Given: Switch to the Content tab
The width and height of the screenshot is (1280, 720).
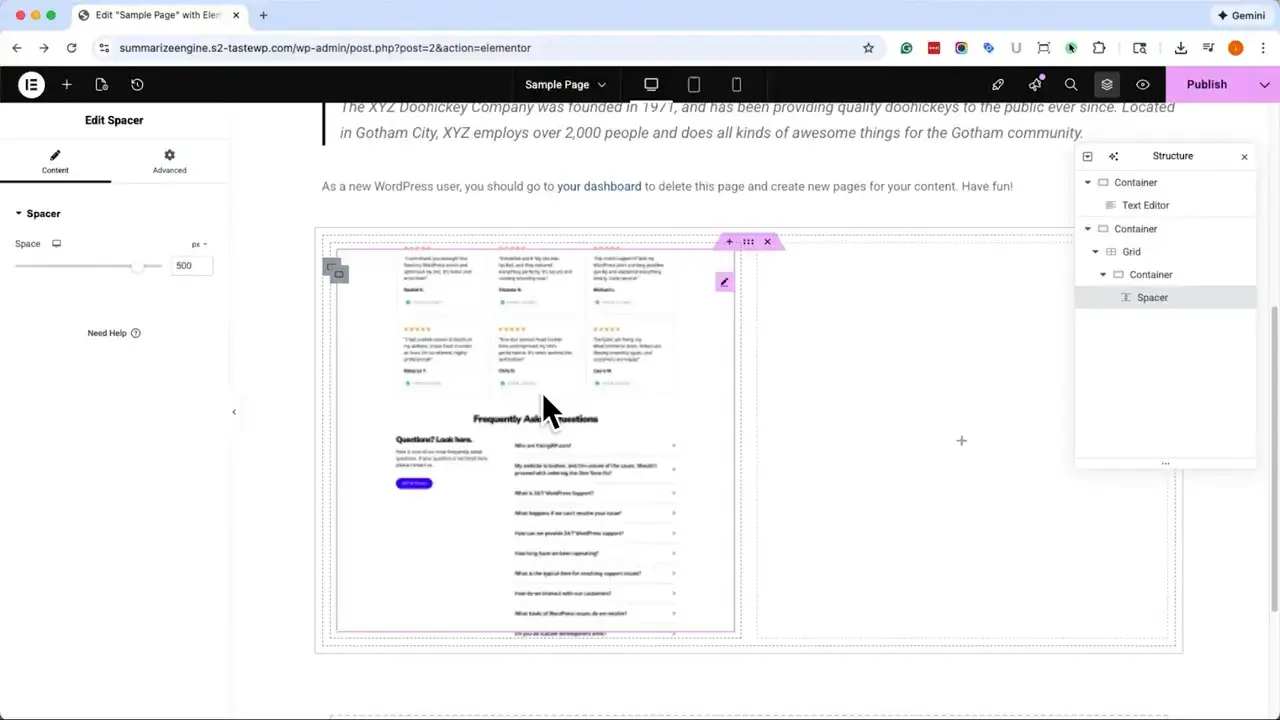Looking at the screenshot, I should click(x=55, y=162).
